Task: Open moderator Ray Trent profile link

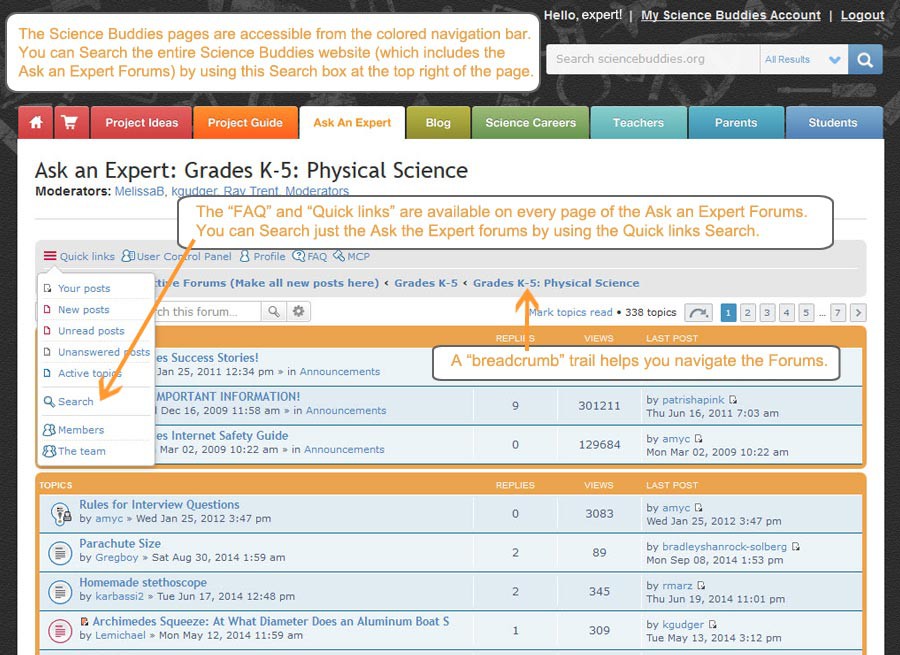Action: click(x=251, y=191)
